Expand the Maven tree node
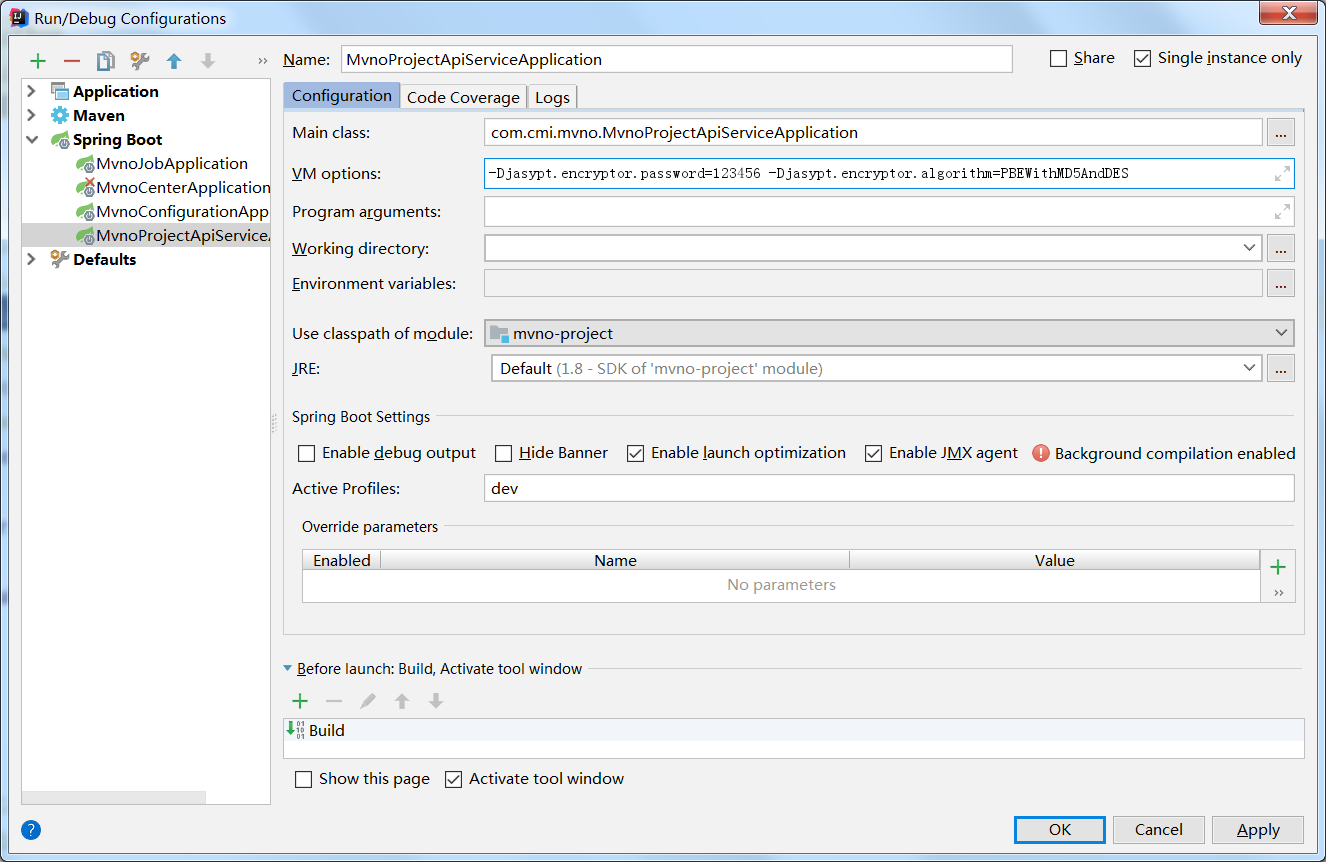This screenshot has width=1326, height=862. [31, 116]
